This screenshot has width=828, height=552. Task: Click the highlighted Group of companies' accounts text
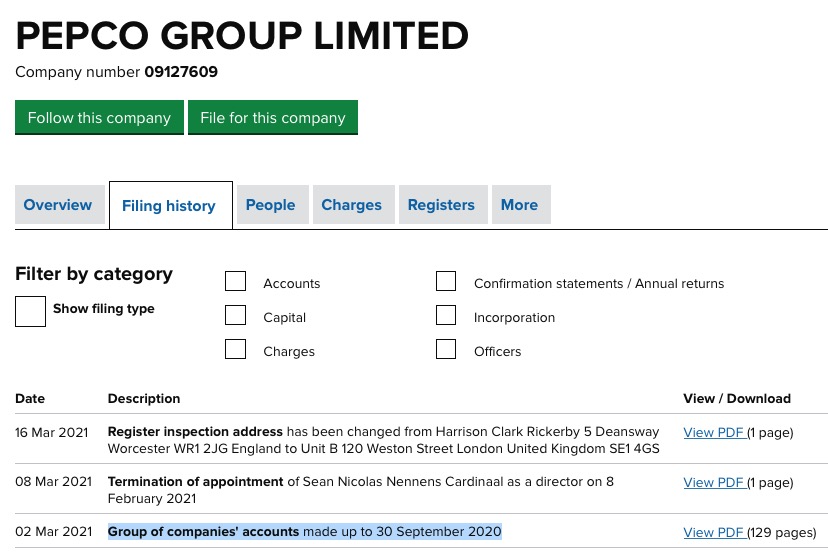click(x=203, y=531)
